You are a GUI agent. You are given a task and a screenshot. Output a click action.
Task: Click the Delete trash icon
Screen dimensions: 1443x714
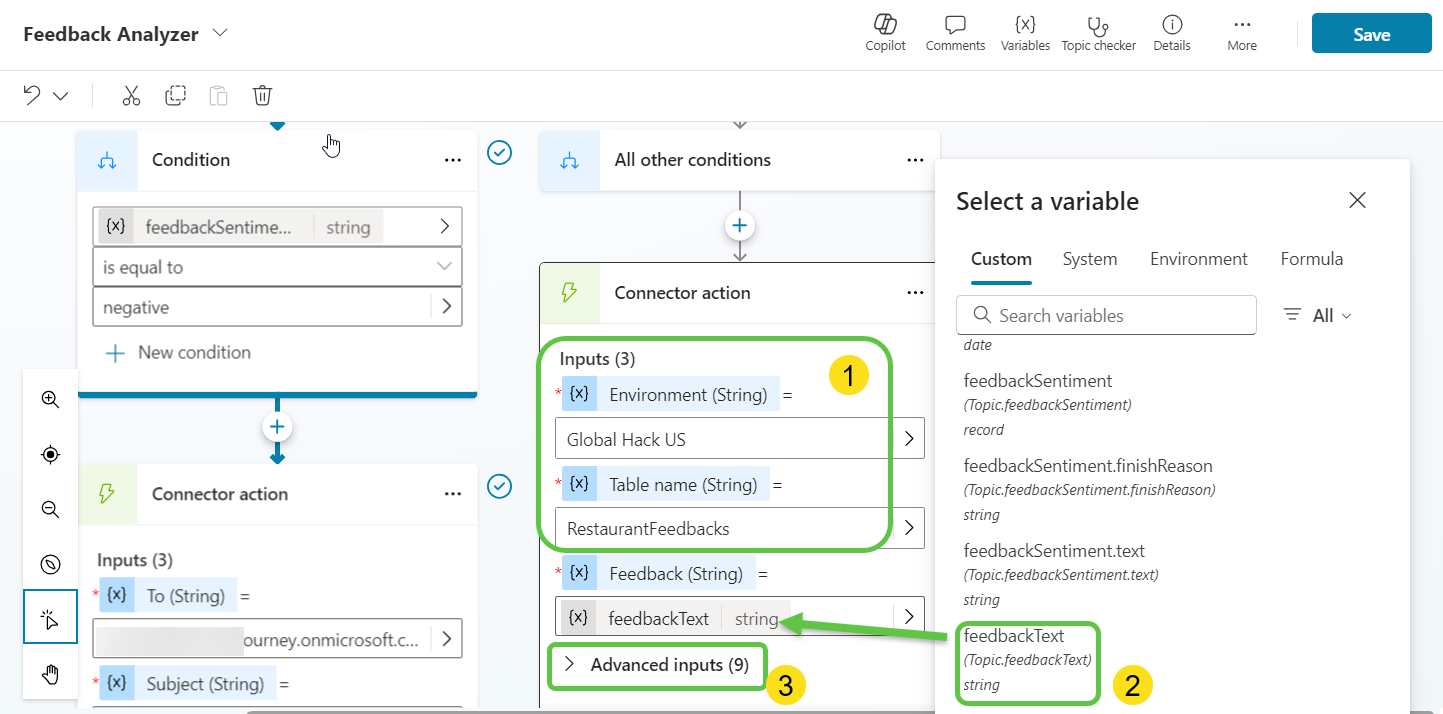(262, 96)
